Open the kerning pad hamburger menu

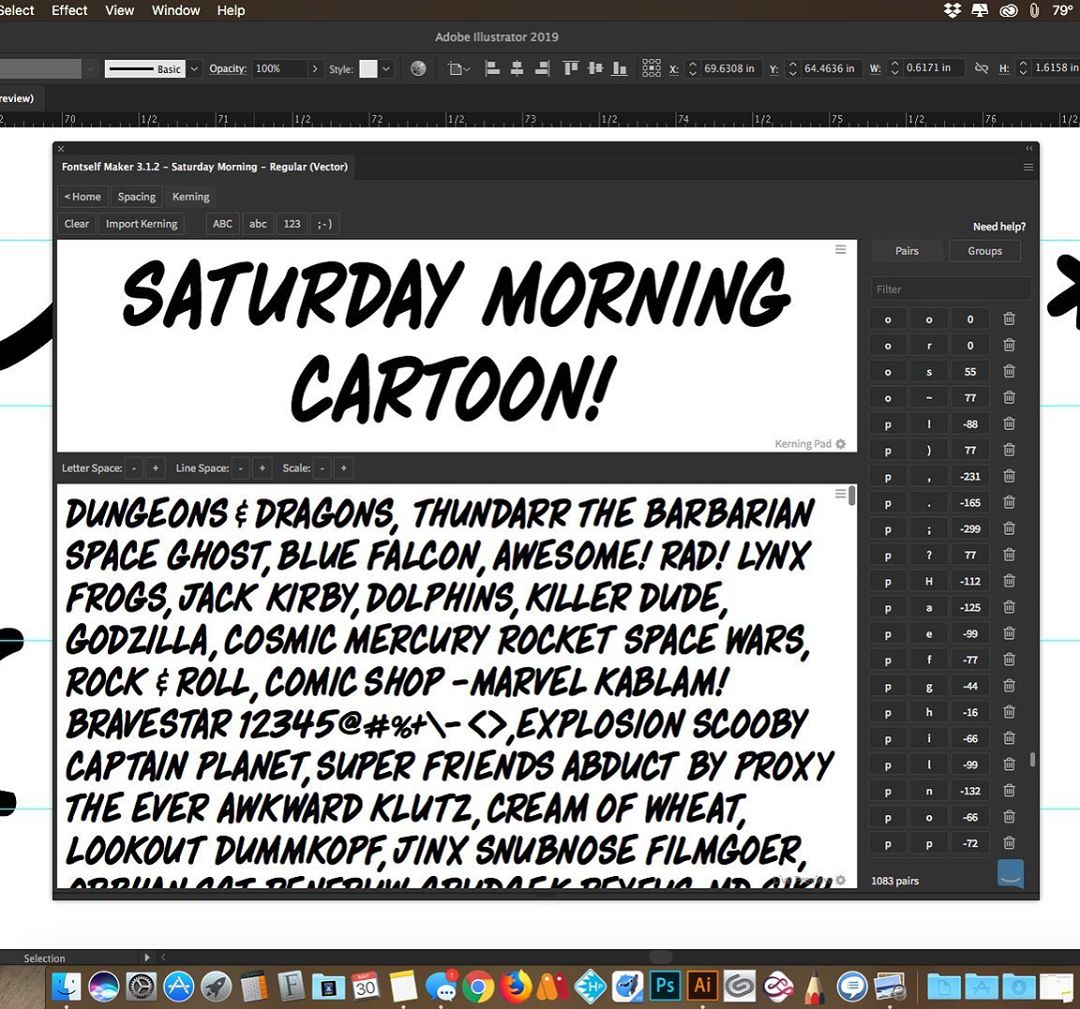840,249
